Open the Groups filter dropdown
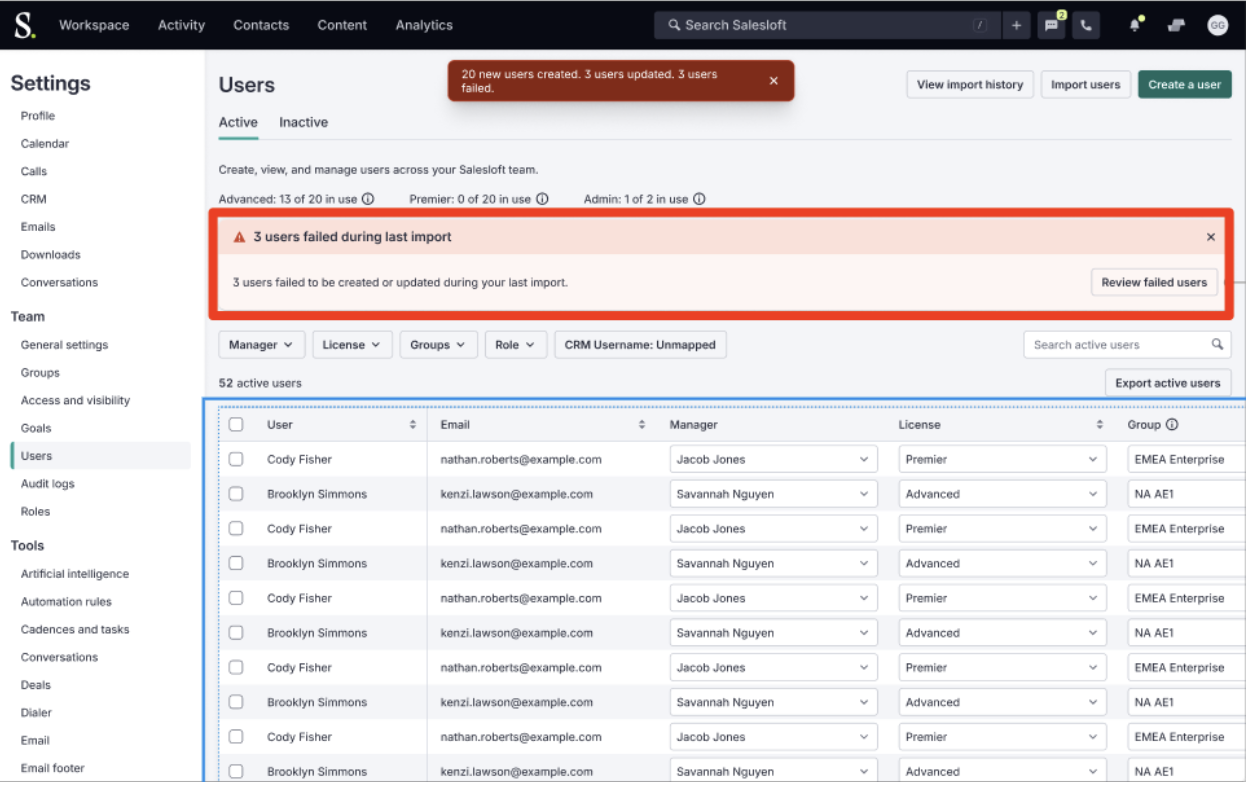 [438, 345]
